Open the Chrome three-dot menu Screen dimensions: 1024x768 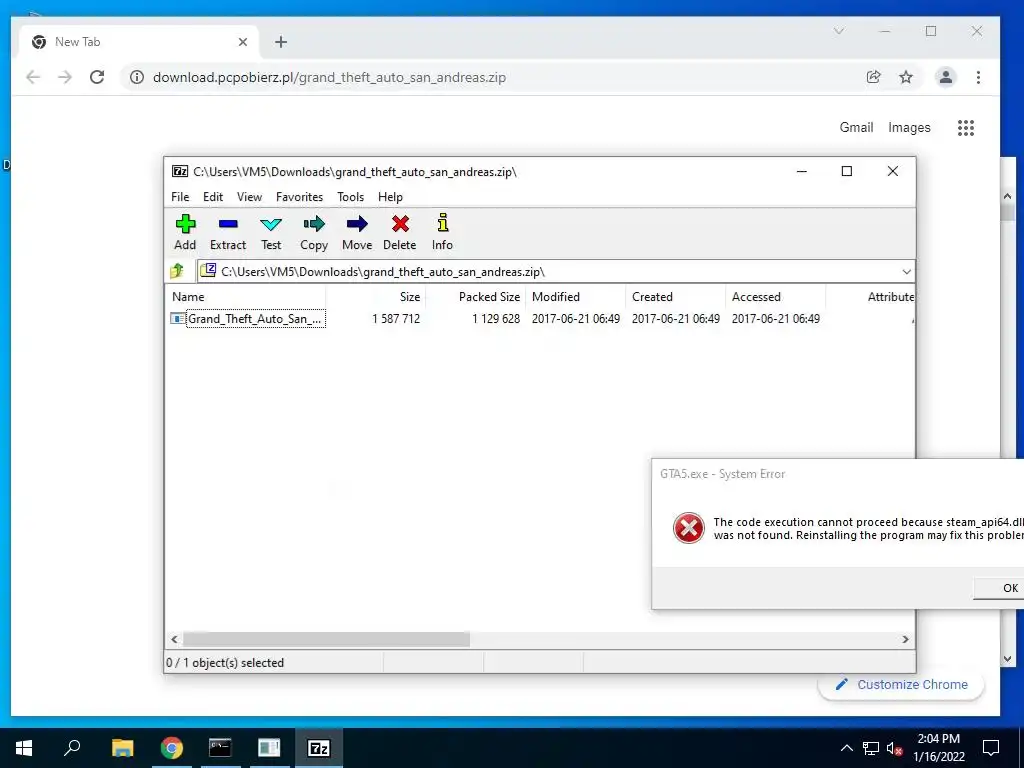pos(978,77)
